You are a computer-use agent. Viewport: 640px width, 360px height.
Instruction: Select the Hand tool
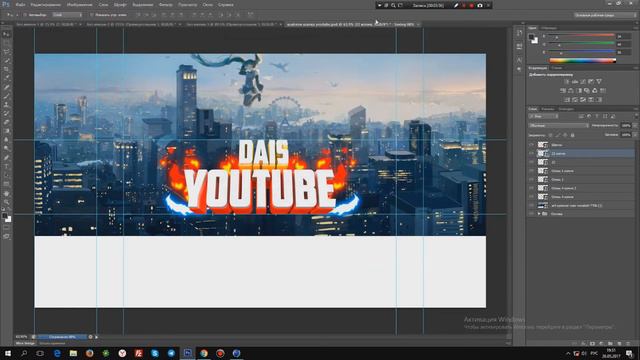tap(7, 193)
